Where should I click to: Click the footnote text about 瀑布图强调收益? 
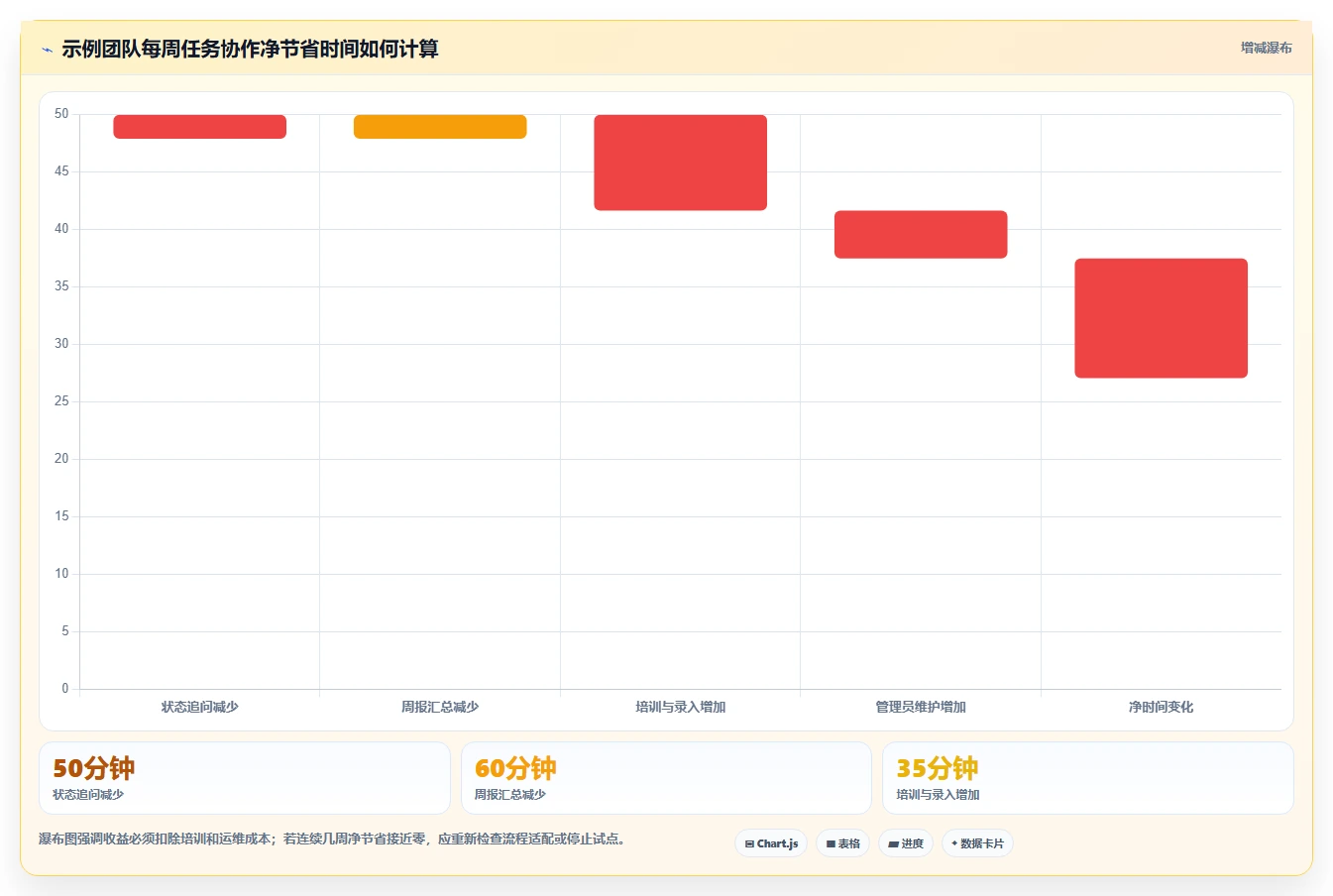[x=332, y=839]
